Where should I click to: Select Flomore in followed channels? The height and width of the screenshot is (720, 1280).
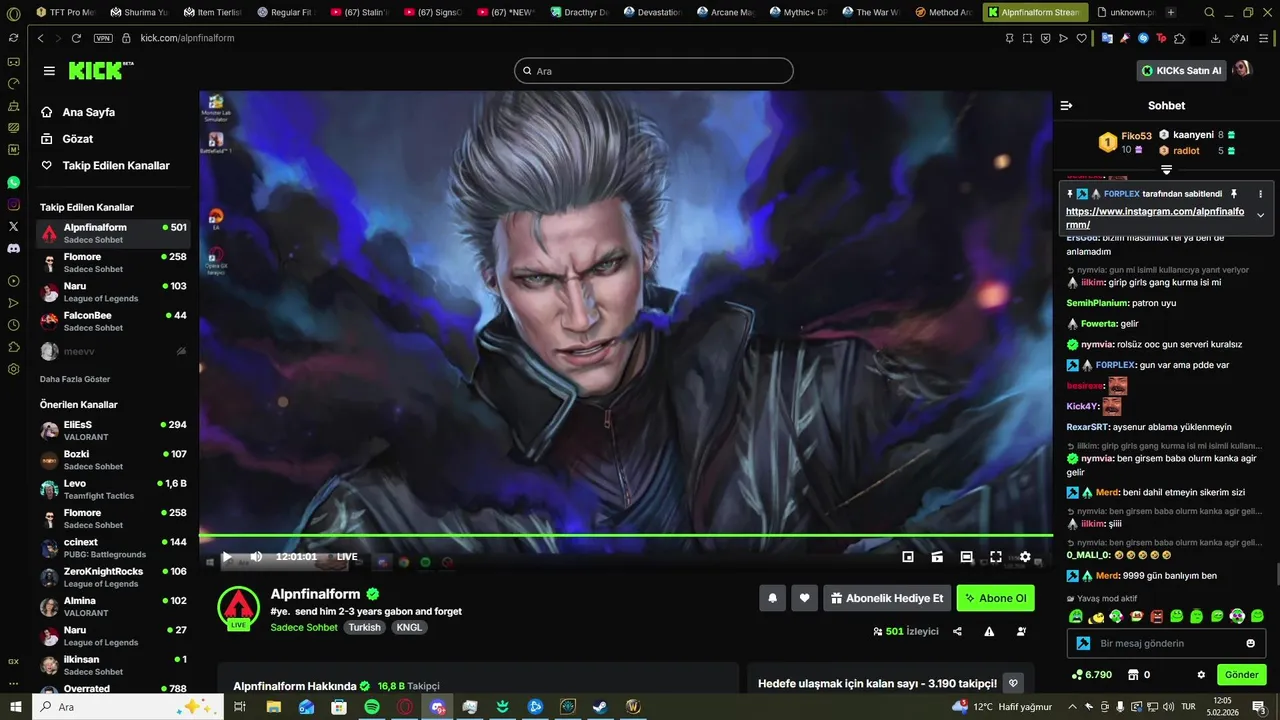pos(113,263)
